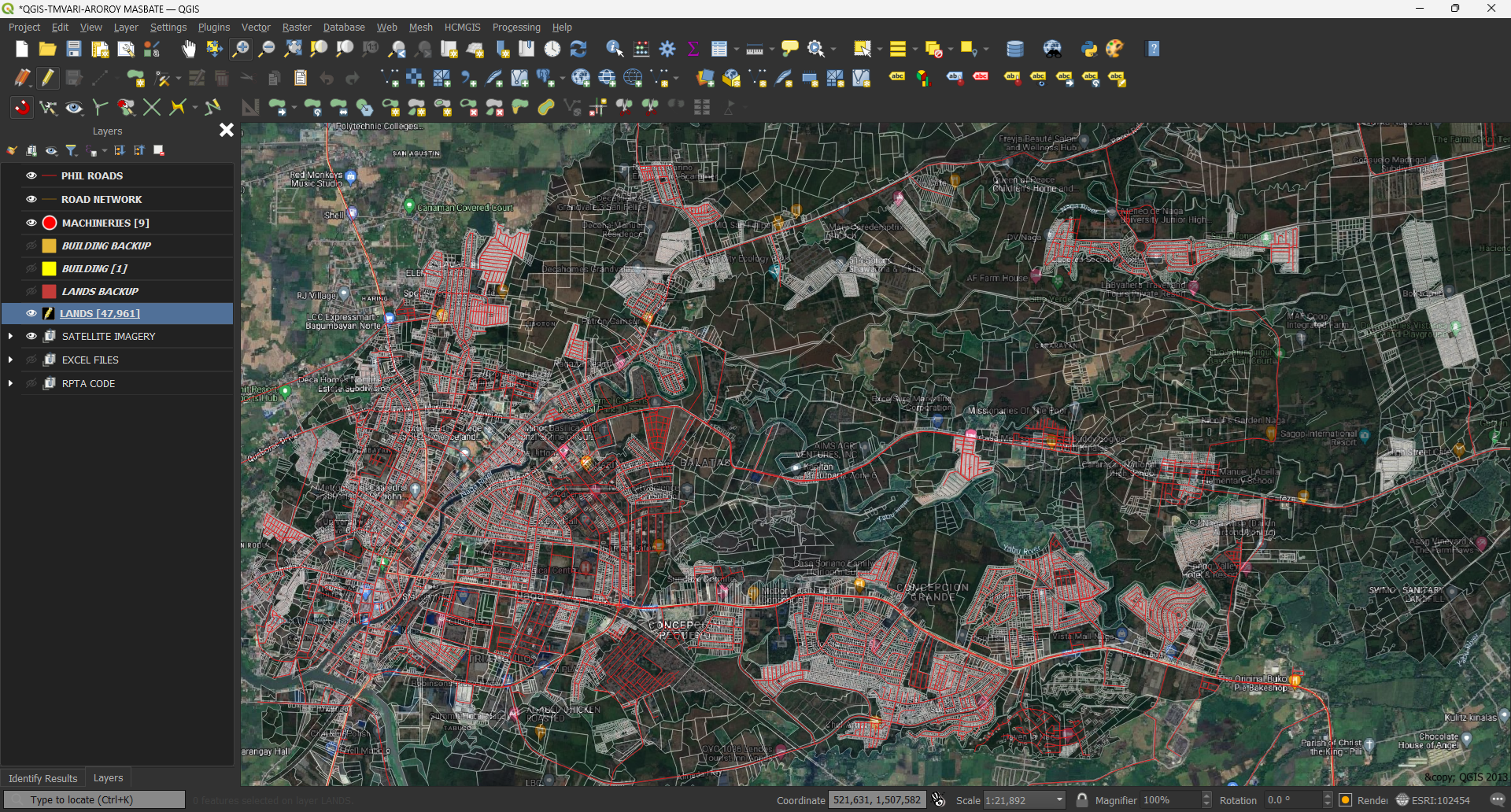
Task: Open the Manage Map Themes eye dropdown
Action: pyautogui.click(x=51, y=150)
